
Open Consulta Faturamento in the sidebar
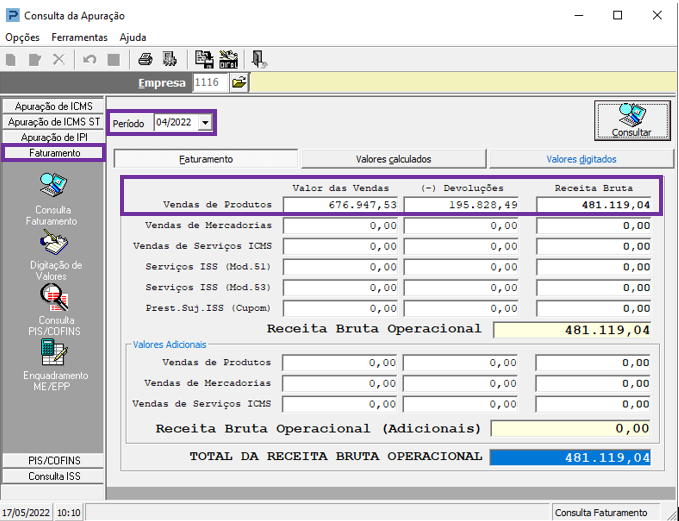tap(52, 186)
